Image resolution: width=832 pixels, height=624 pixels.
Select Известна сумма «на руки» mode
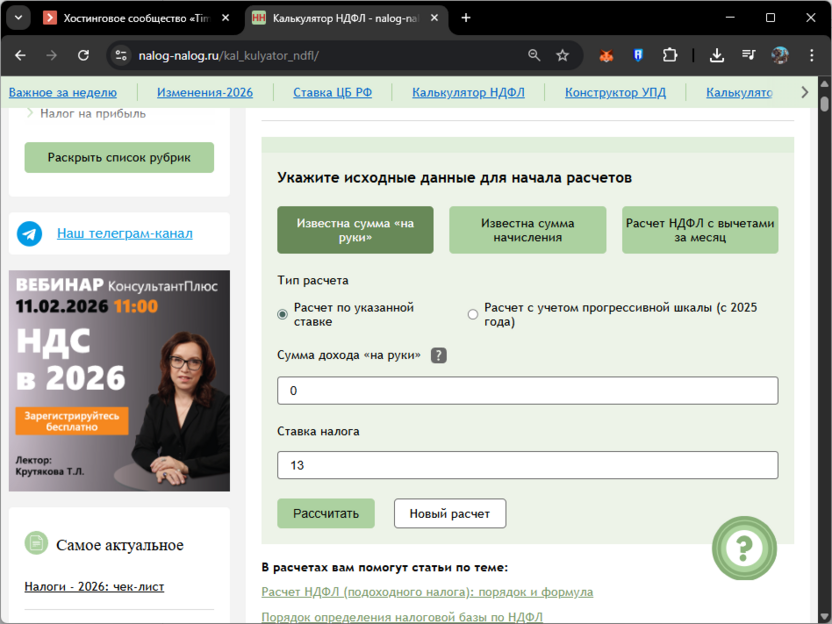[355, 230]
